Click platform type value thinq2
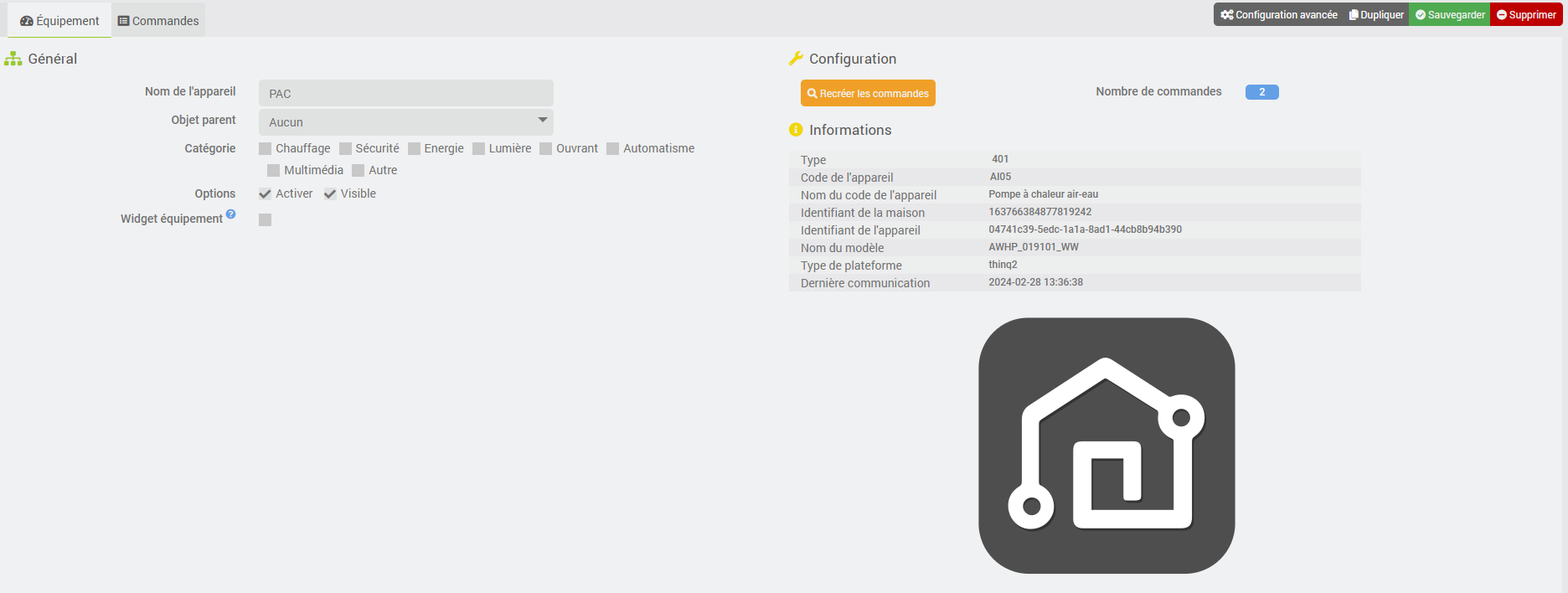This screenshot has height=593, width=1568. 1003,265
